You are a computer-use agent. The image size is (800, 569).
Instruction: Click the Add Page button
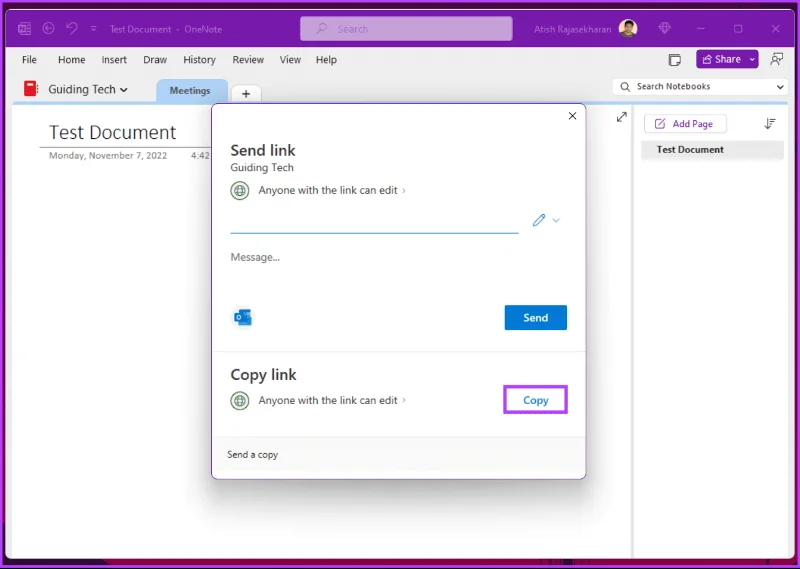[685, 123]
